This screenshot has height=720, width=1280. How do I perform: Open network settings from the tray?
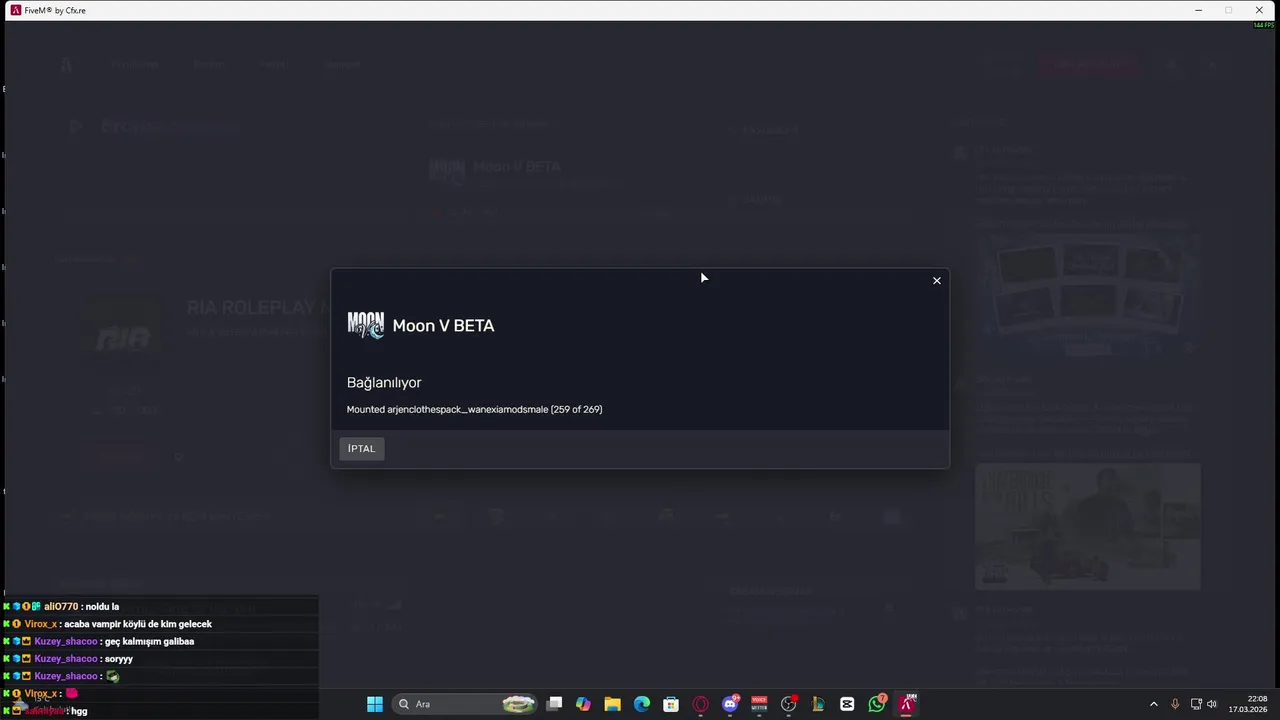pos(1196,704)
